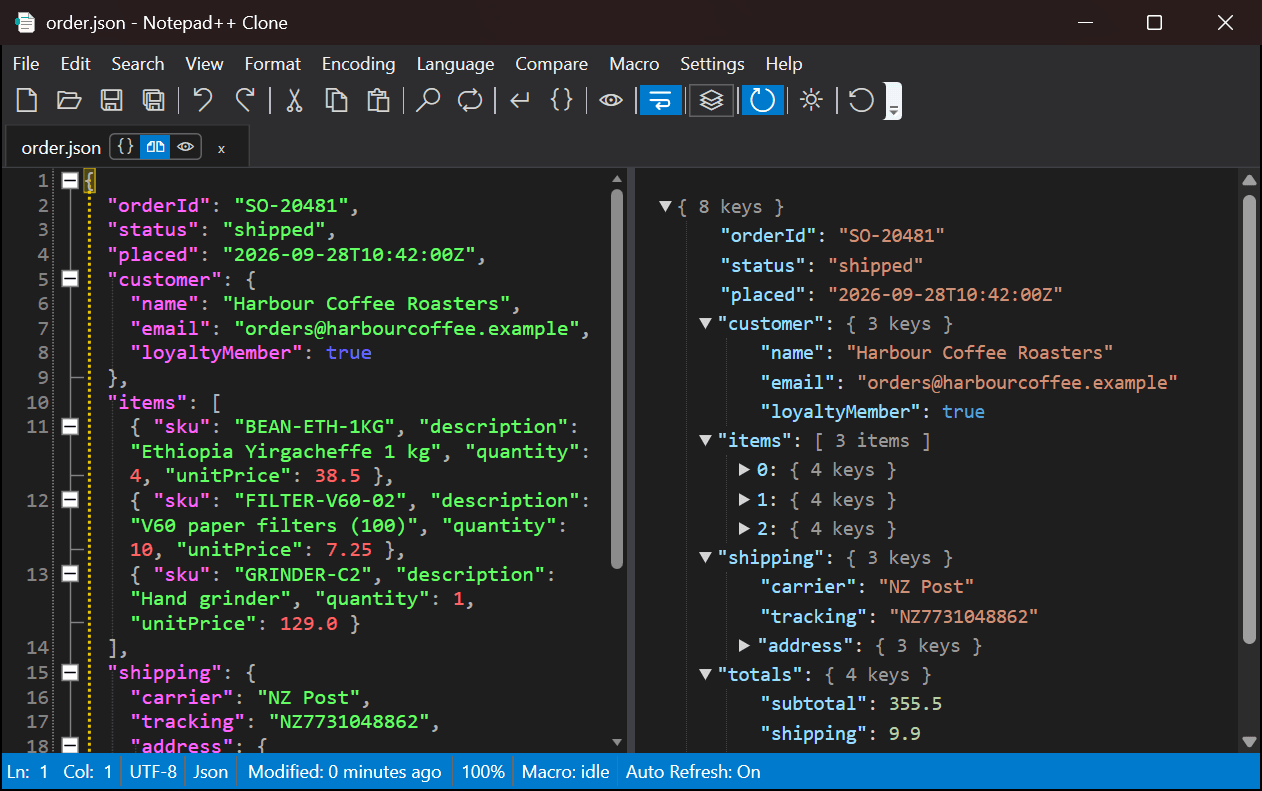Format JSON with toolbar braces icon

click(562, 100)
